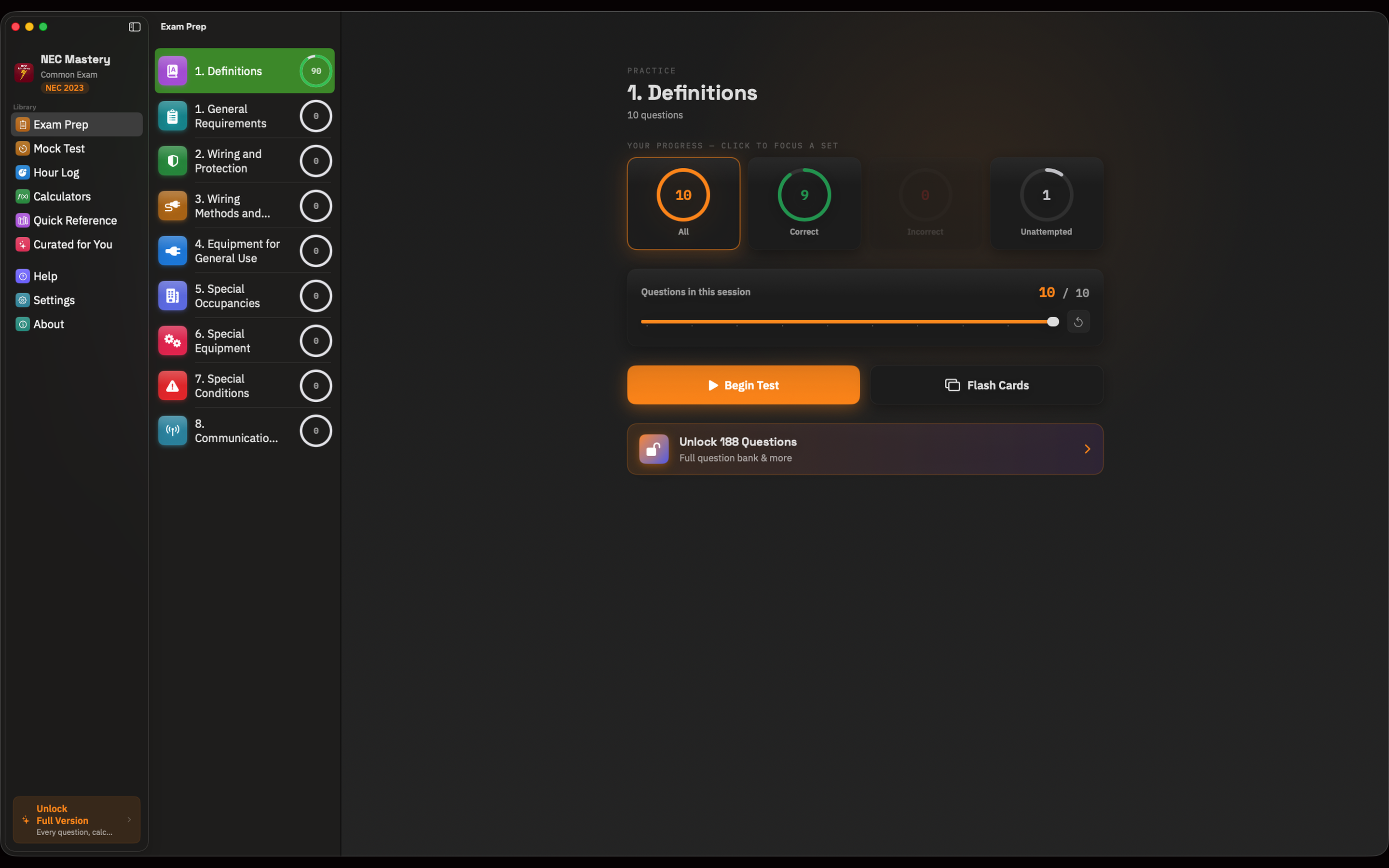Click the purple Definitions chapter icon

pyautogui.click(x=172, y=71)
